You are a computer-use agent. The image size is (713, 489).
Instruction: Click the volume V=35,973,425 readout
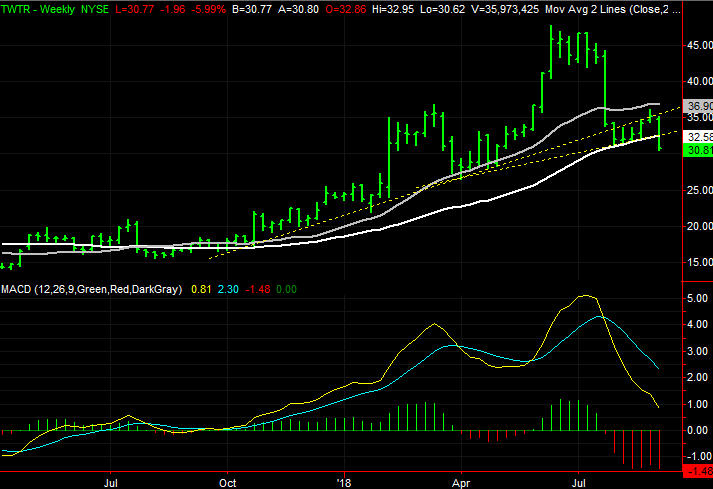tap(505, 9)
